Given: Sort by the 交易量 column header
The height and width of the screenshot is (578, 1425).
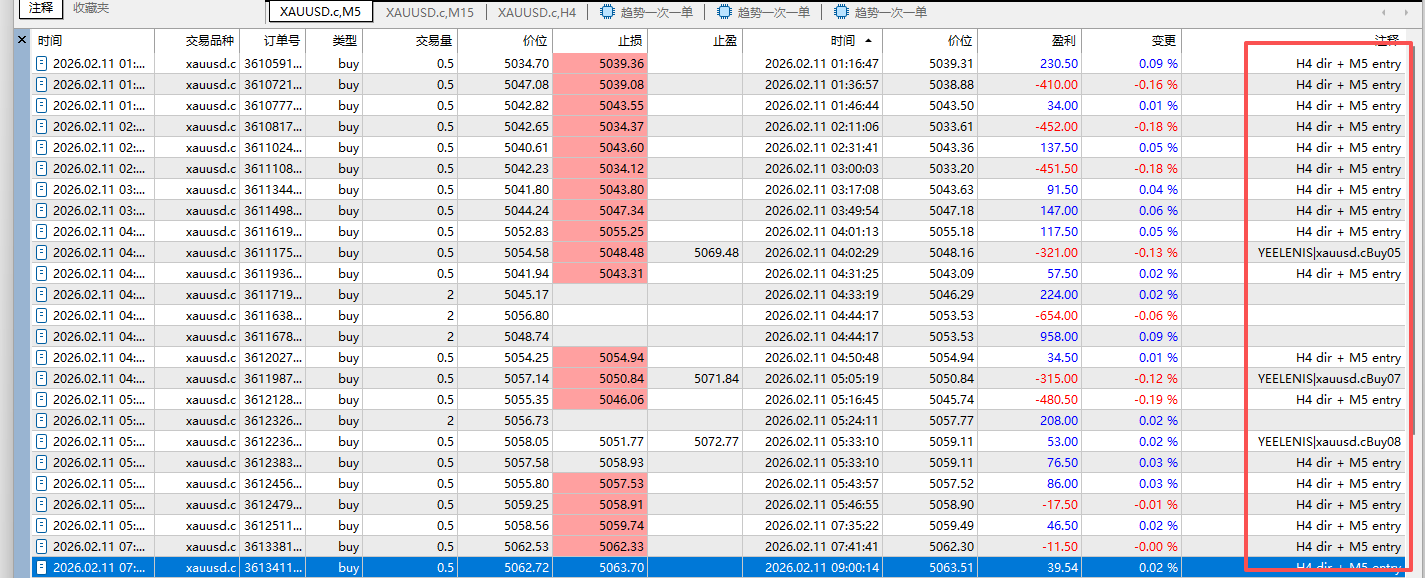Looking at the screenshot, I should (x=410, y=41).
